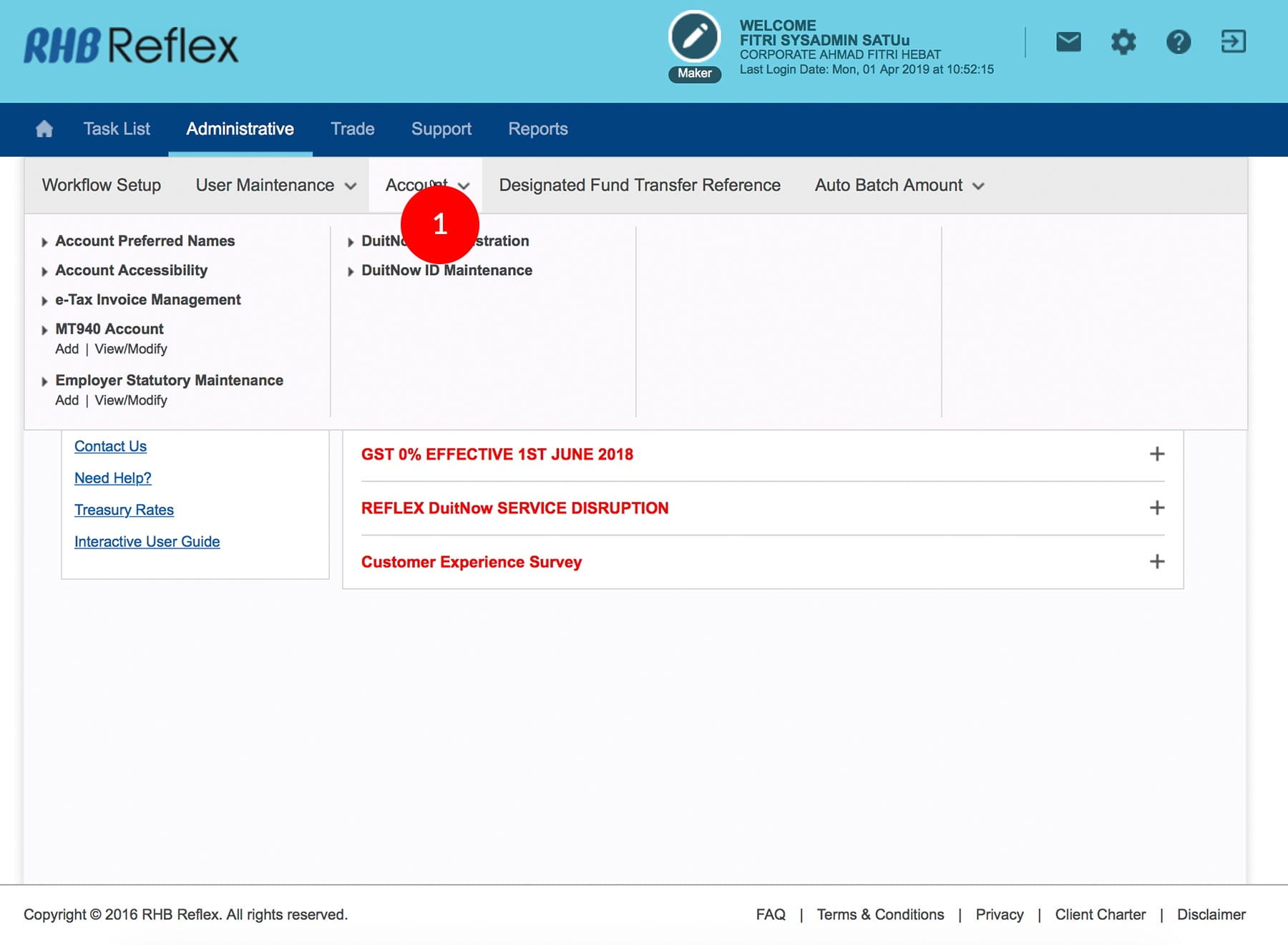Open the mail envelope inbox icon
Image resolution: width=1288 pixels, height=945 pixels.
[x=1068, y=42]
